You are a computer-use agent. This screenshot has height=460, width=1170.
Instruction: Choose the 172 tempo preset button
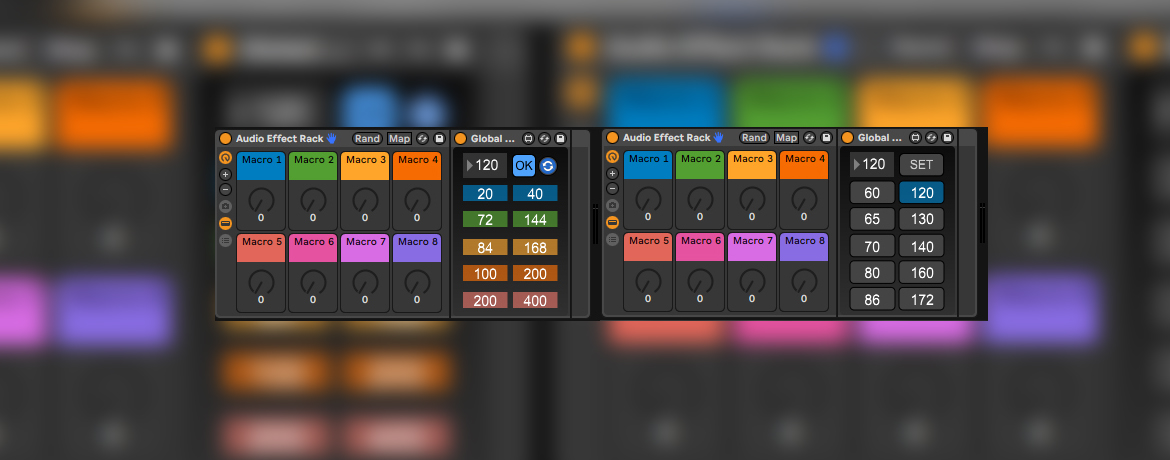point(921,299)
